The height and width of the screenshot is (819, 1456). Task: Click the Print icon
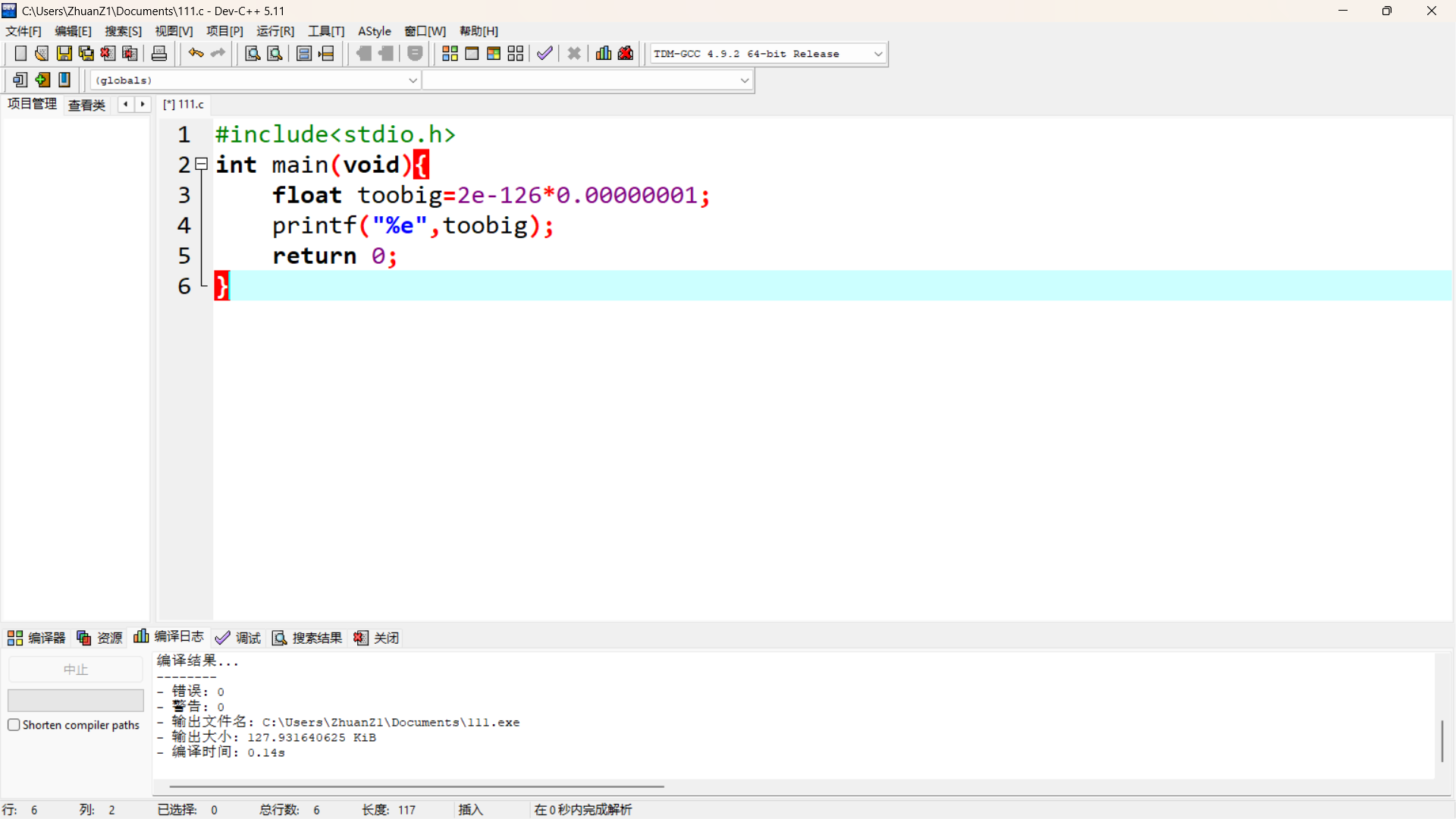159,53
